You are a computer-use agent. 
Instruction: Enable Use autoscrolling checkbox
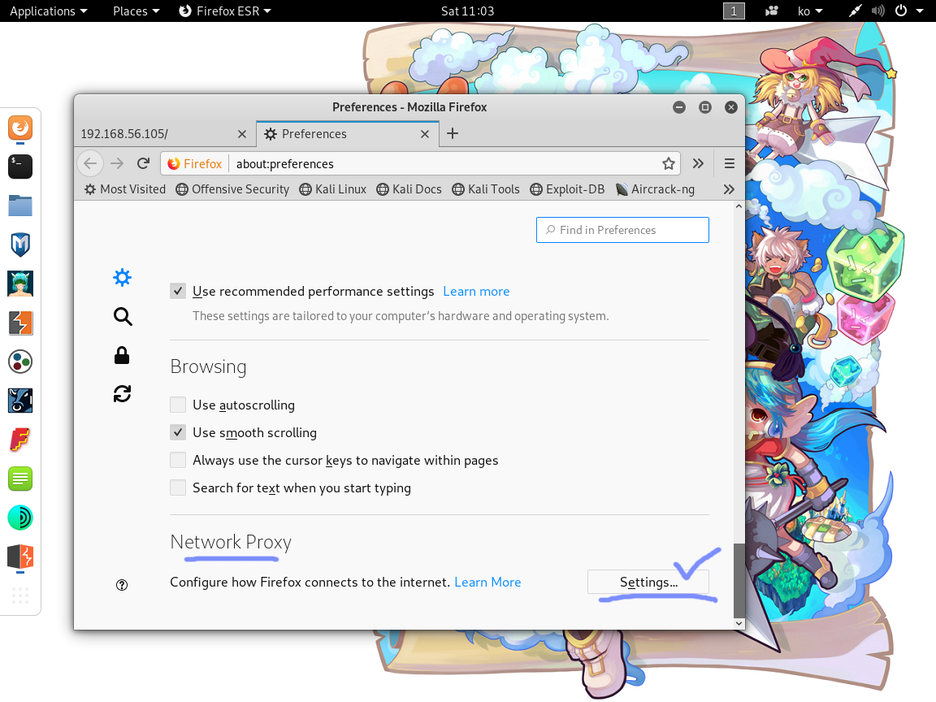178,405
